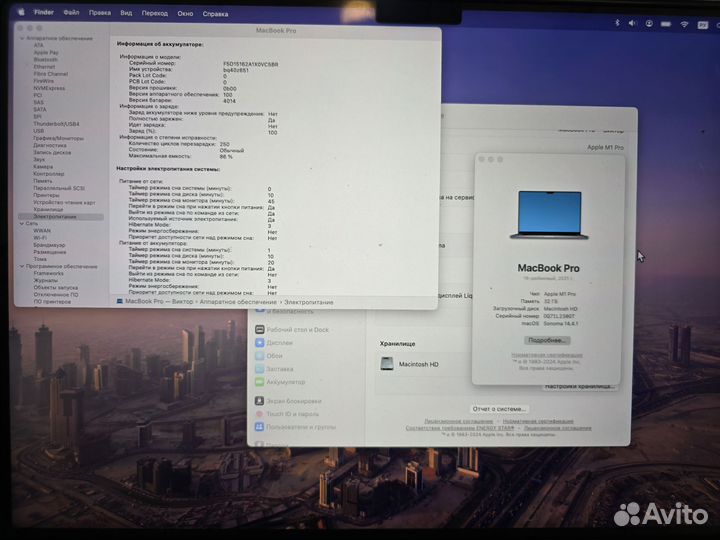Viewport: 720px width, 540px height.
Task: Click the Отчет о системе... button
Action: coord(499,409)
